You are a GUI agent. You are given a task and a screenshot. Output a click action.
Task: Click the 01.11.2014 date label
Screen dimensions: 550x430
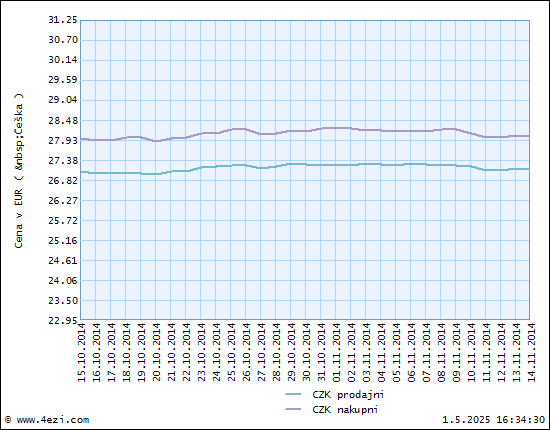click(x=336, y=352)
